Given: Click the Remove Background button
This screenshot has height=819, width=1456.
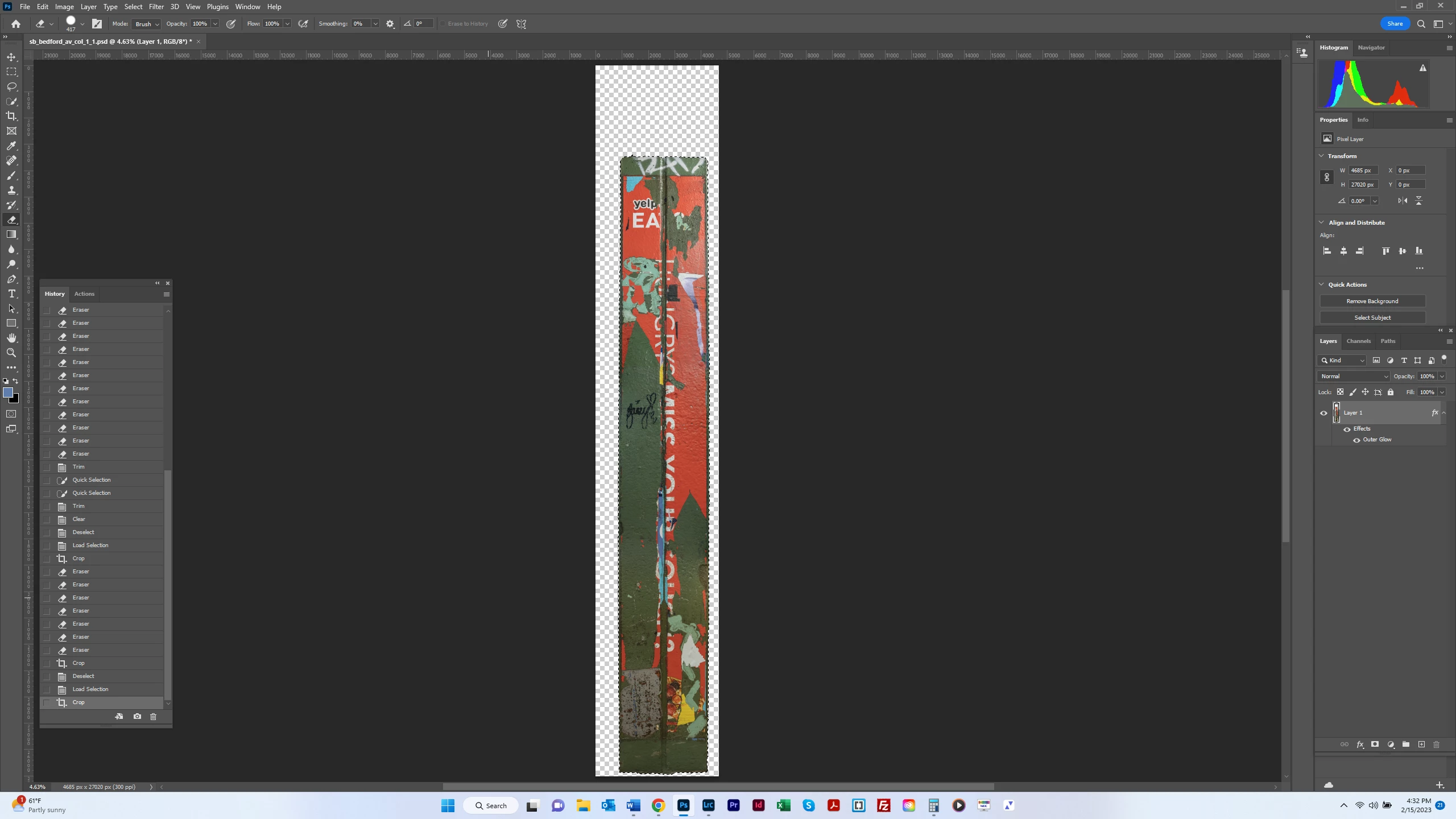Looking at the screenshot, I should pos(1372,301).
